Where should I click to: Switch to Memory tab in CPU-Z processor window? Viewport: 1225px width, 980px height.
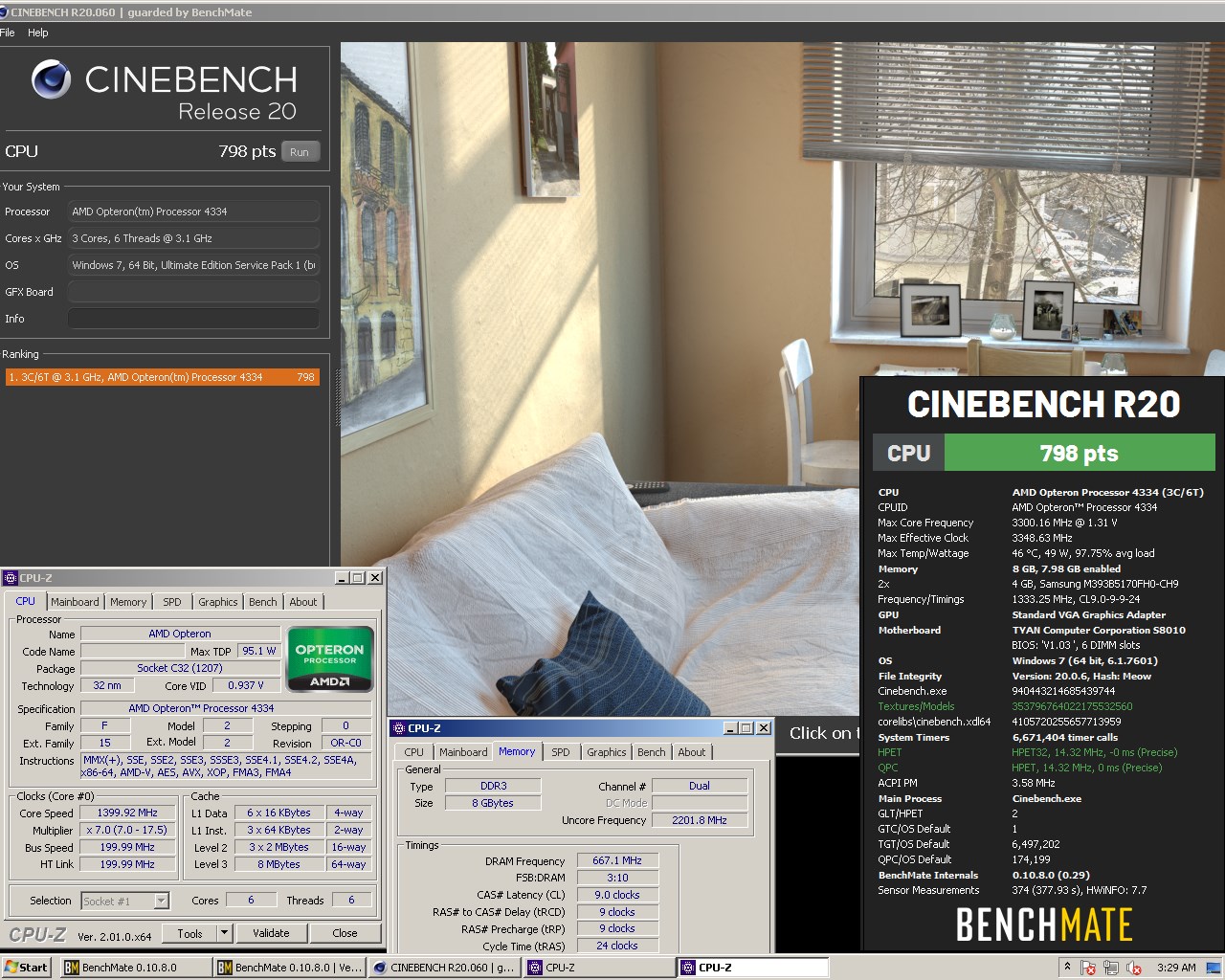click(x=128, y=602)
